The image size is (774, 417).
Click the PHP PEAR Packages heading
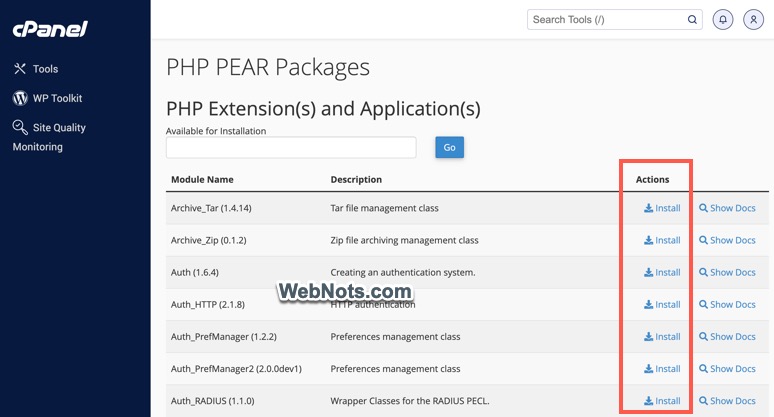point(268,68)
